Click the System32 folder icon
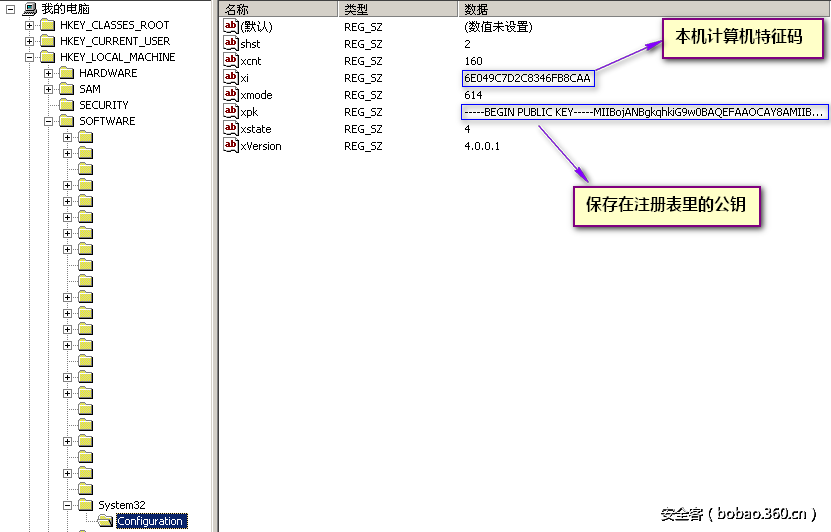Screen dimensions: 831x532 (x=86, y=504)
